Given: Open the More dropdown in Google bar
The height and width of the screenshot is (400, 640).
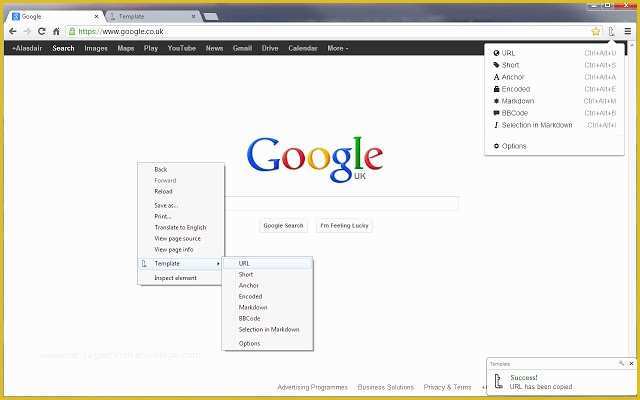Looking at the screenshot, I should [x=338, y=48].
